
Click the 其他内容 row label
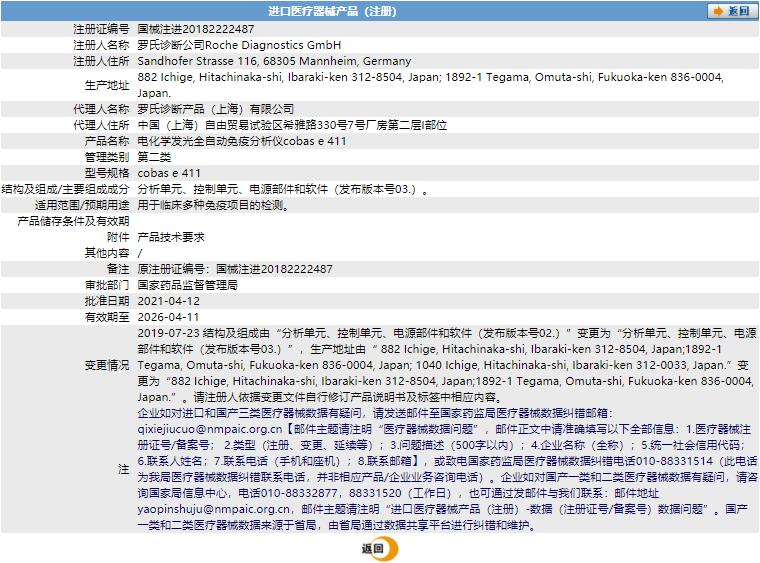107,253
